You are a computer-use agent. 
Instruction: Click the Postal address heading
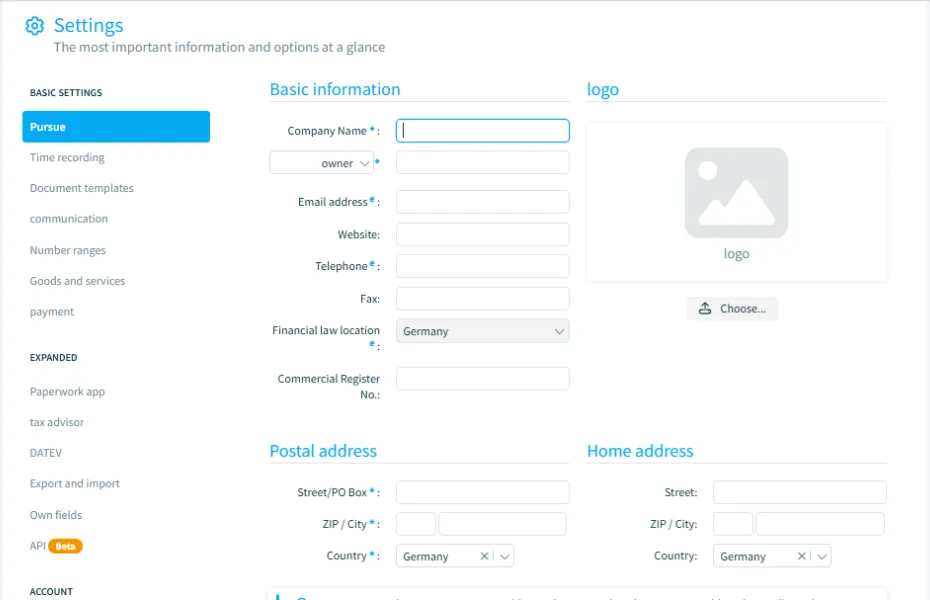[323, 451]
